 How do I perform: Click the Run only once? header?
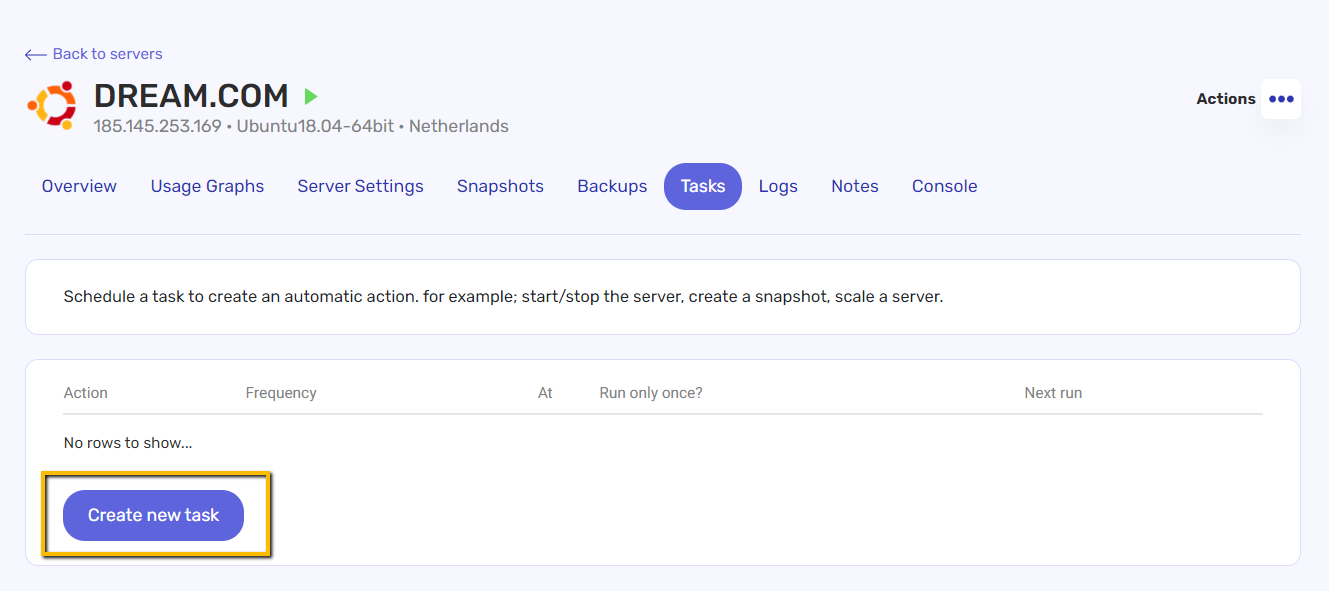tap(651, 393)
